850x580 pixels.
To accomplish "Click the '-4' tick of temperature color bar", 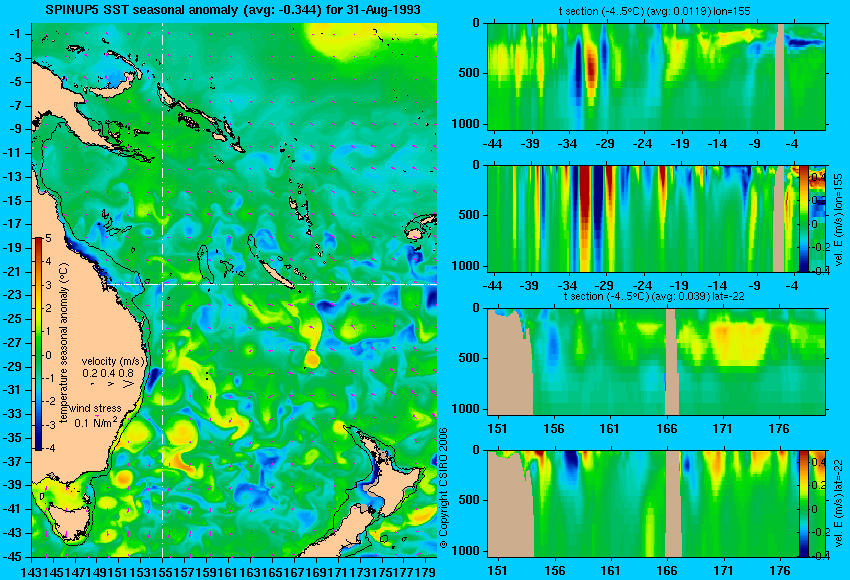I will click(x=49, y=448).
